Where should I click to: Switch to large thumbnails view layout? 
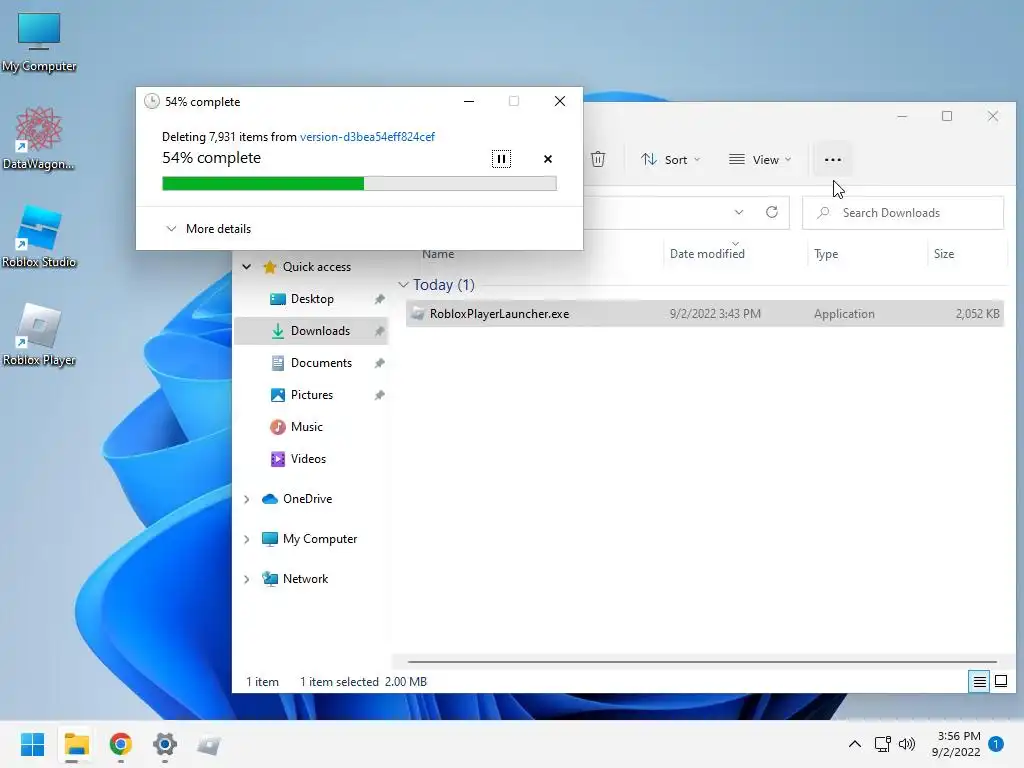(1000, 682)
